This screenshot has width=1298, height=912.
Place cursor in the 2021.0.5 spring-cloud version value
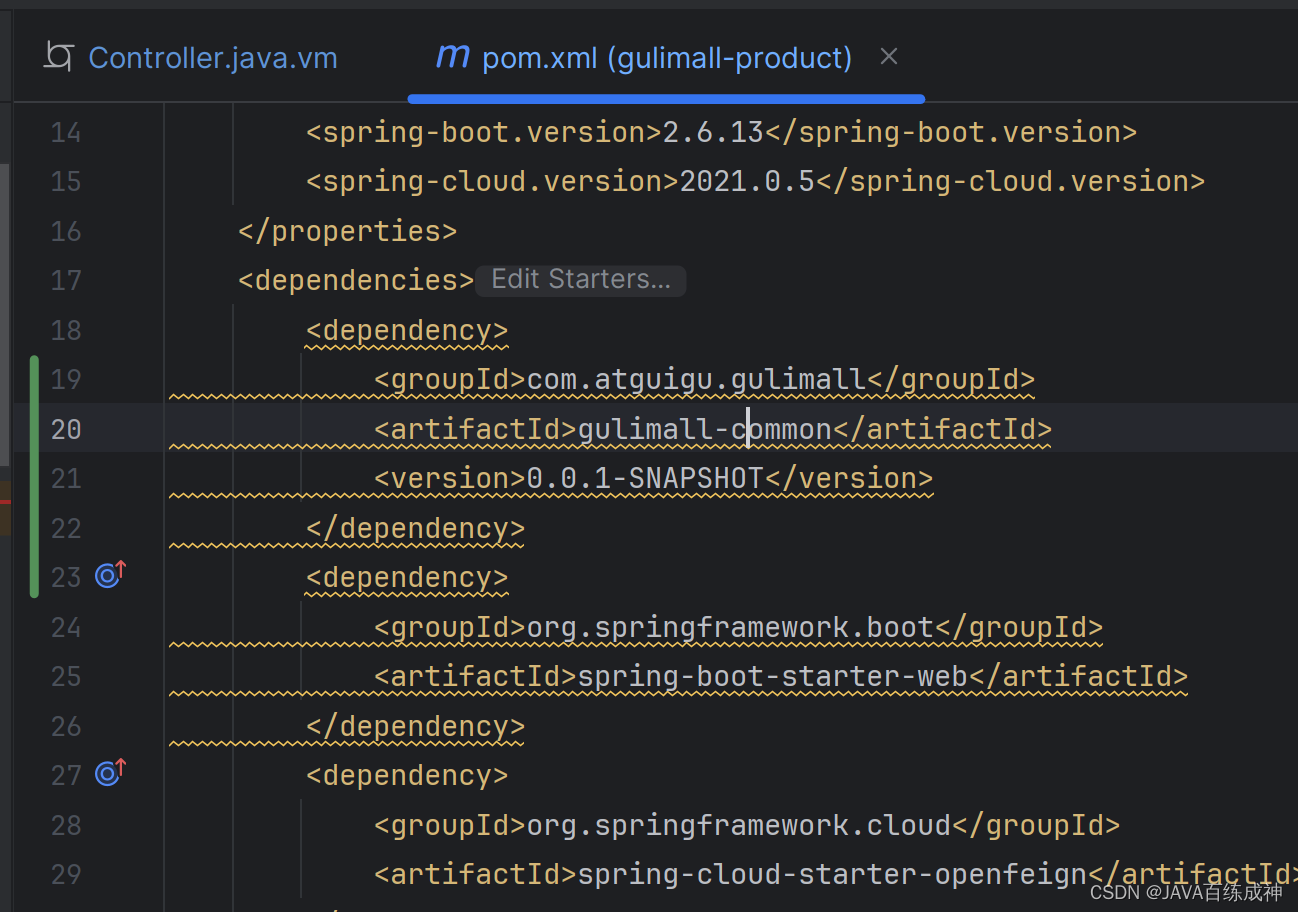coord(747,182)
